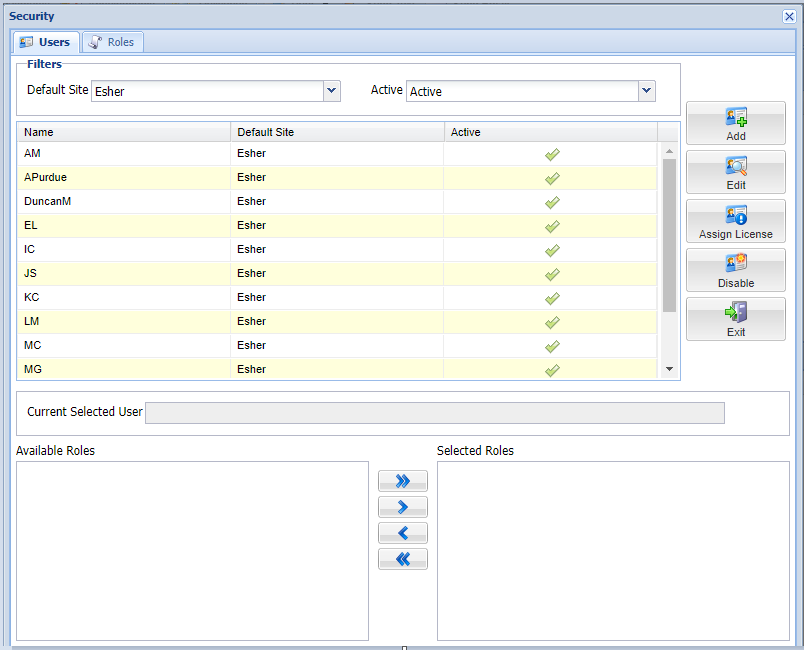
Task: Click the active checkmark for JS
Action: 552,274
